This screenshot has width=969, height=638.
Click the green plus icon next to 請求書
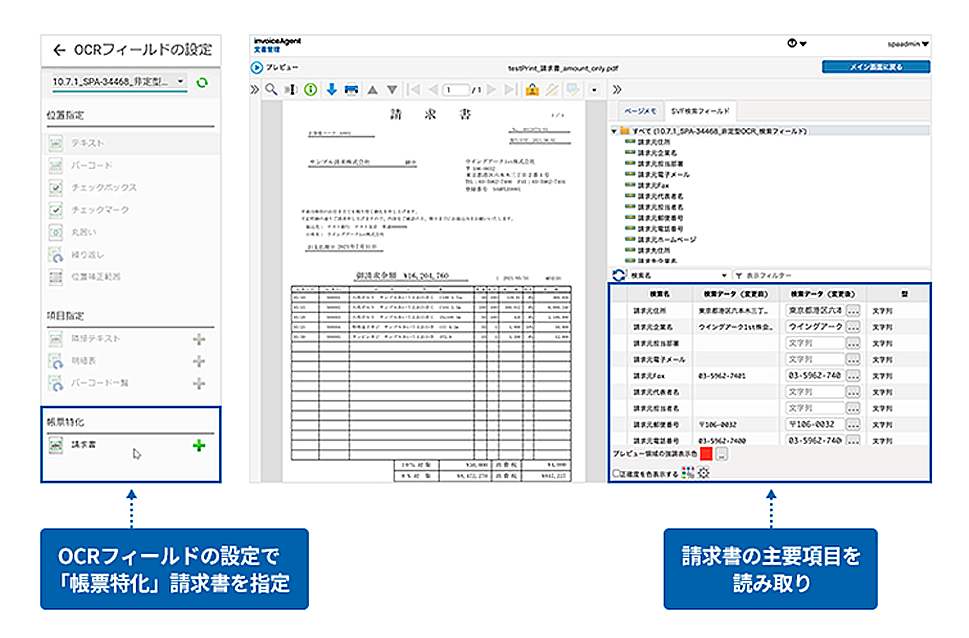pyautogui.click(x=199, y=445)
